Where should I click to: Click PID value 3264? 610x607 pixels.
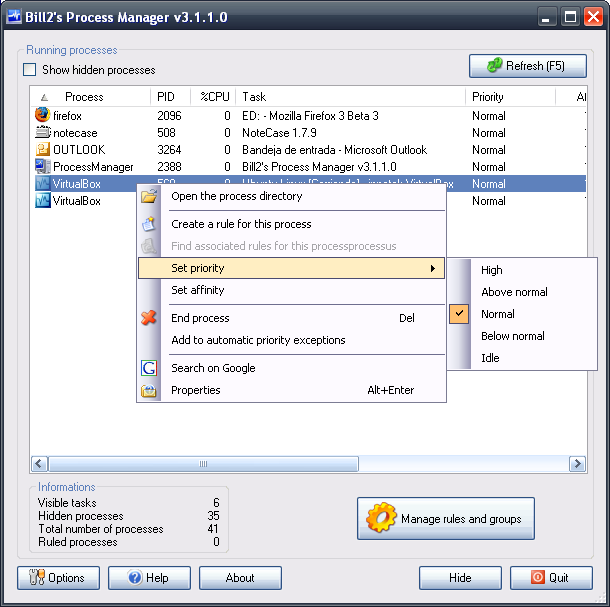point(169,150)
